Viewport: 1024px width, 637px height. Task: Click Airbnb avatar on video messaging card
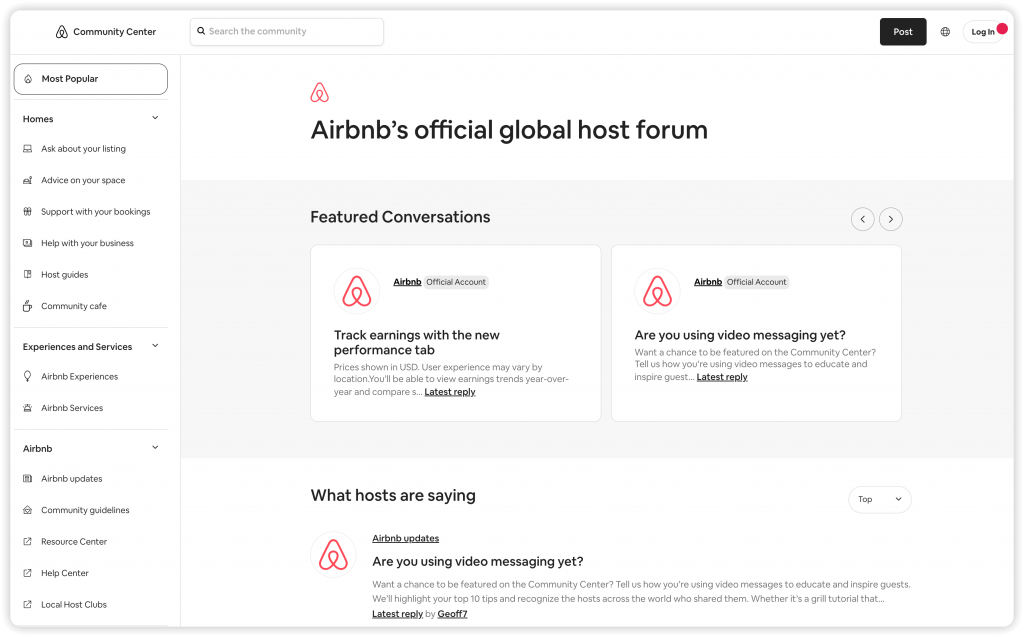(657, 291)
